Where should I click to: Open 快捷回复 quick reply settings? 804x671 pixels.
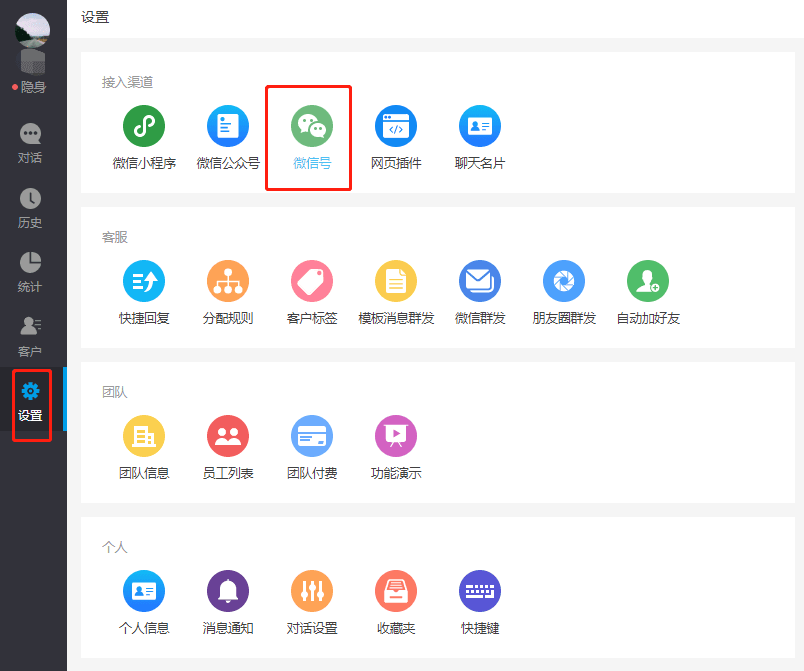(144, 281)
